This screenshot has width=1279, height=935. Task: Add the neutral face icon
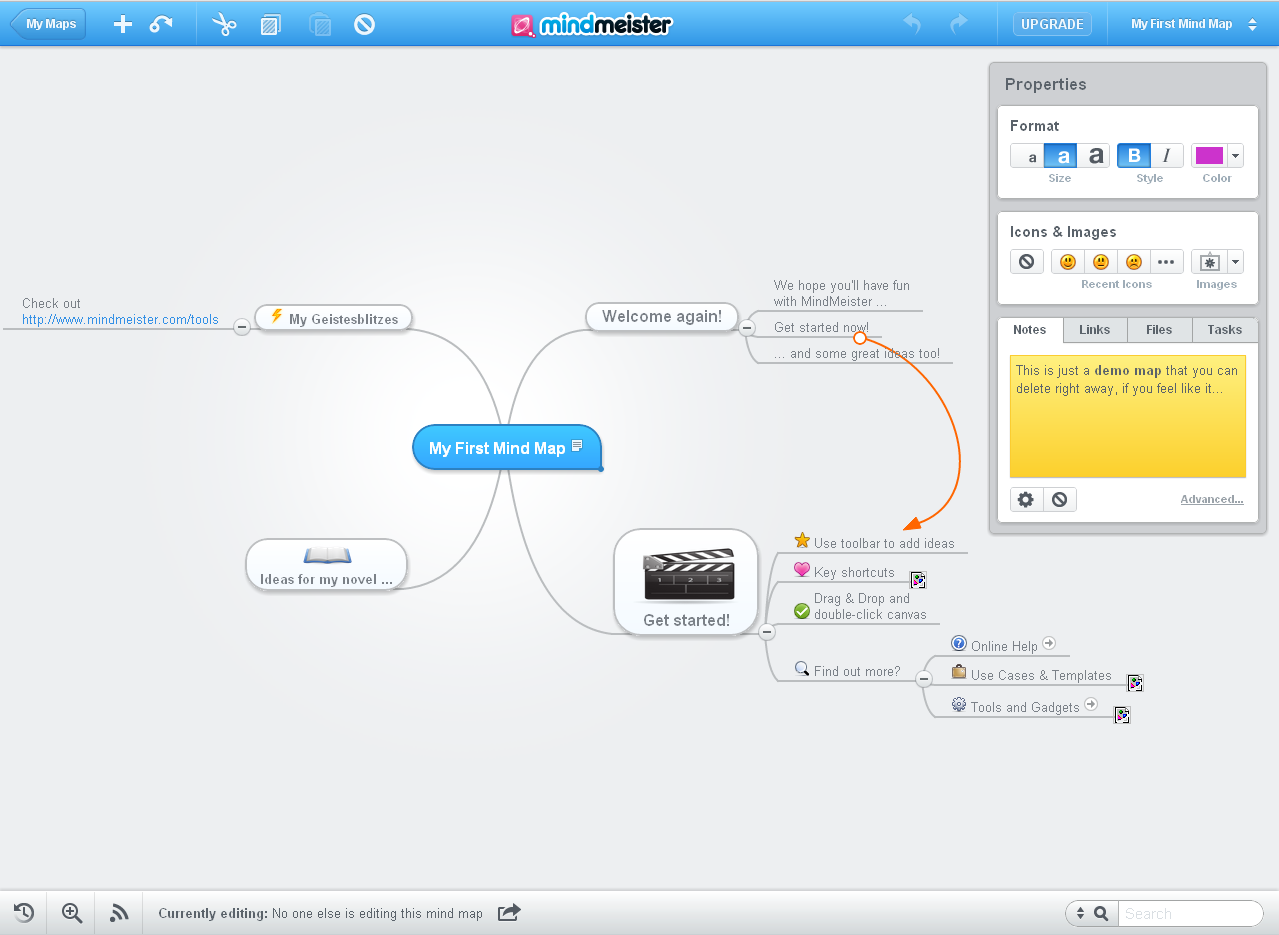1101,262
